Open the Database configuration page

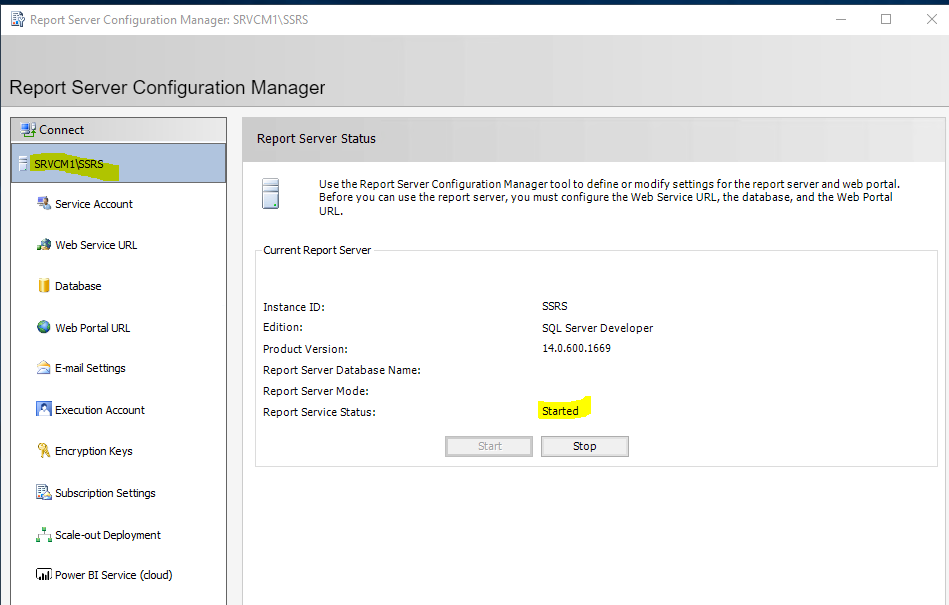click(x=78, y=286)
